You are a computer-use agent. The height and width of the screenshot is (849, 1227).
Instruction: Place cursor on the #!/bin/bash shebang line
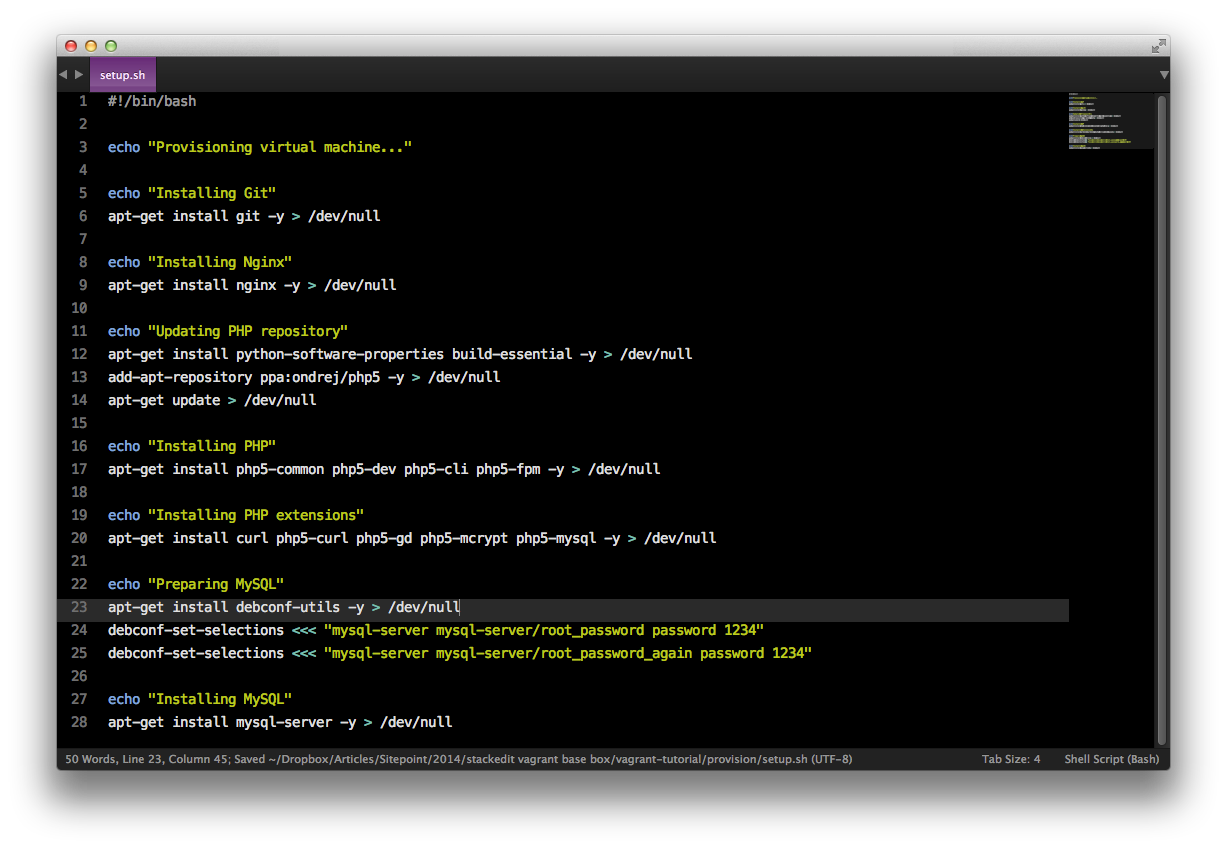[x=151, y=101]
